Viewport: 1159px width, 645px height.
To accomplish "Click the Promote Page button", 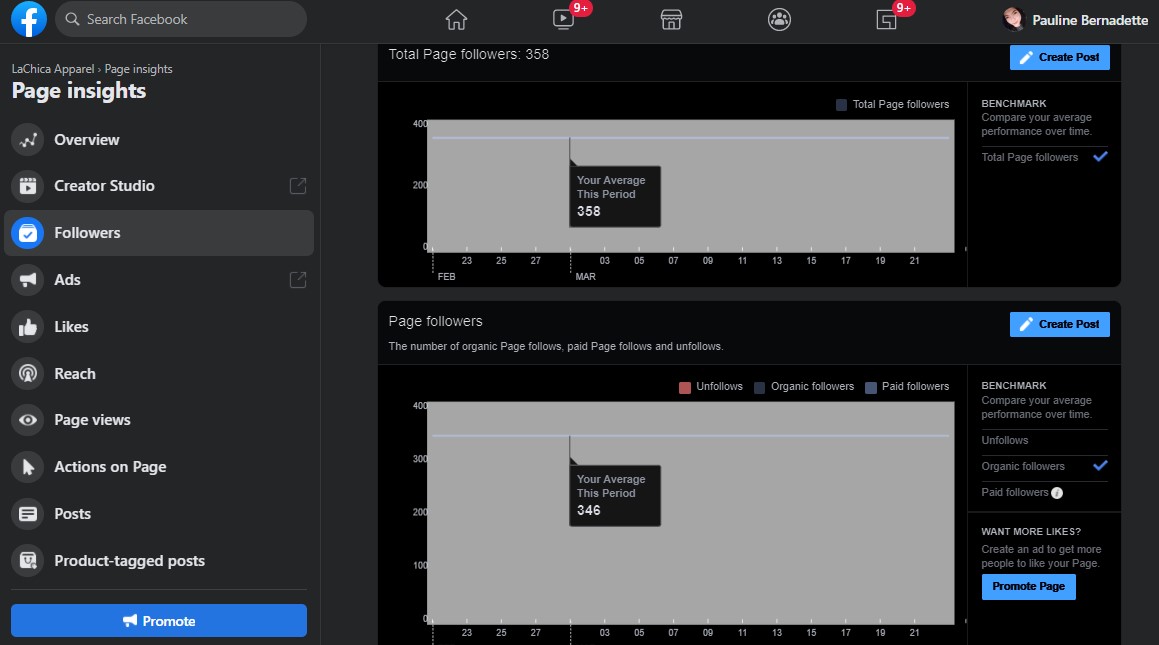I will coord(1028,587).
